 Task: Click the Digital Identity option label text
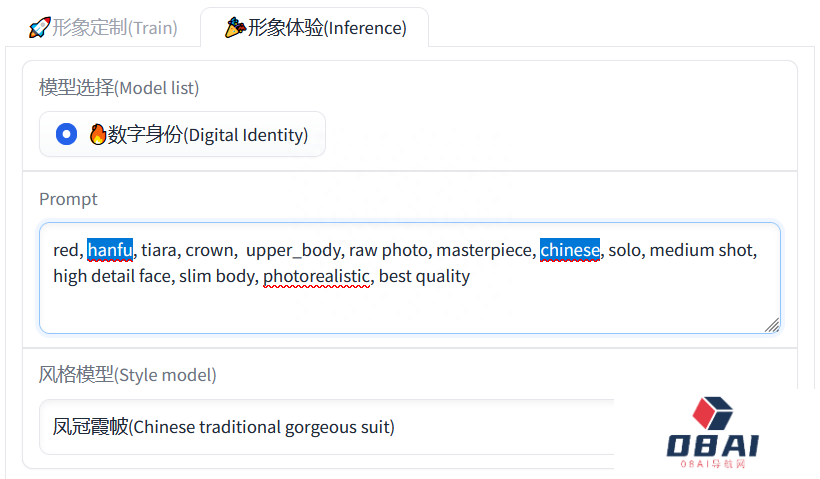(x=208, y=134)
